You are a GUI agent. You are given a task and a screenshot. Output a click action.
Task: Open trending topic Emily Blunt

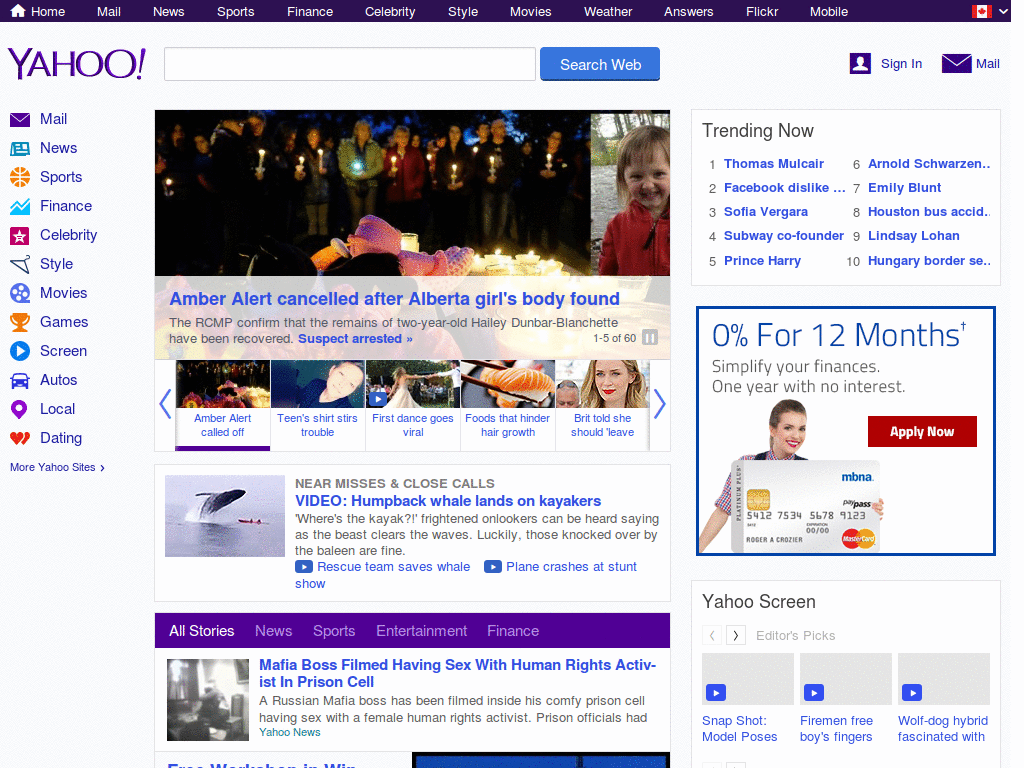pos(904,188)
